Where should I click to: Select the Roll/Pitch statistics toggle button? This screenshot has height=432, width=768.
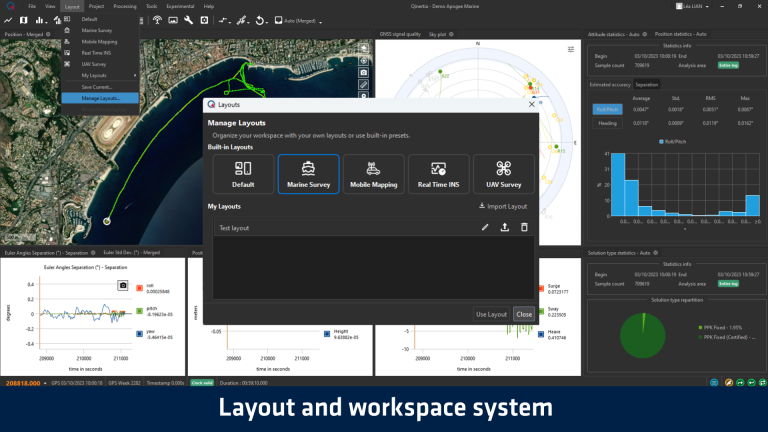tap(607, 109)
